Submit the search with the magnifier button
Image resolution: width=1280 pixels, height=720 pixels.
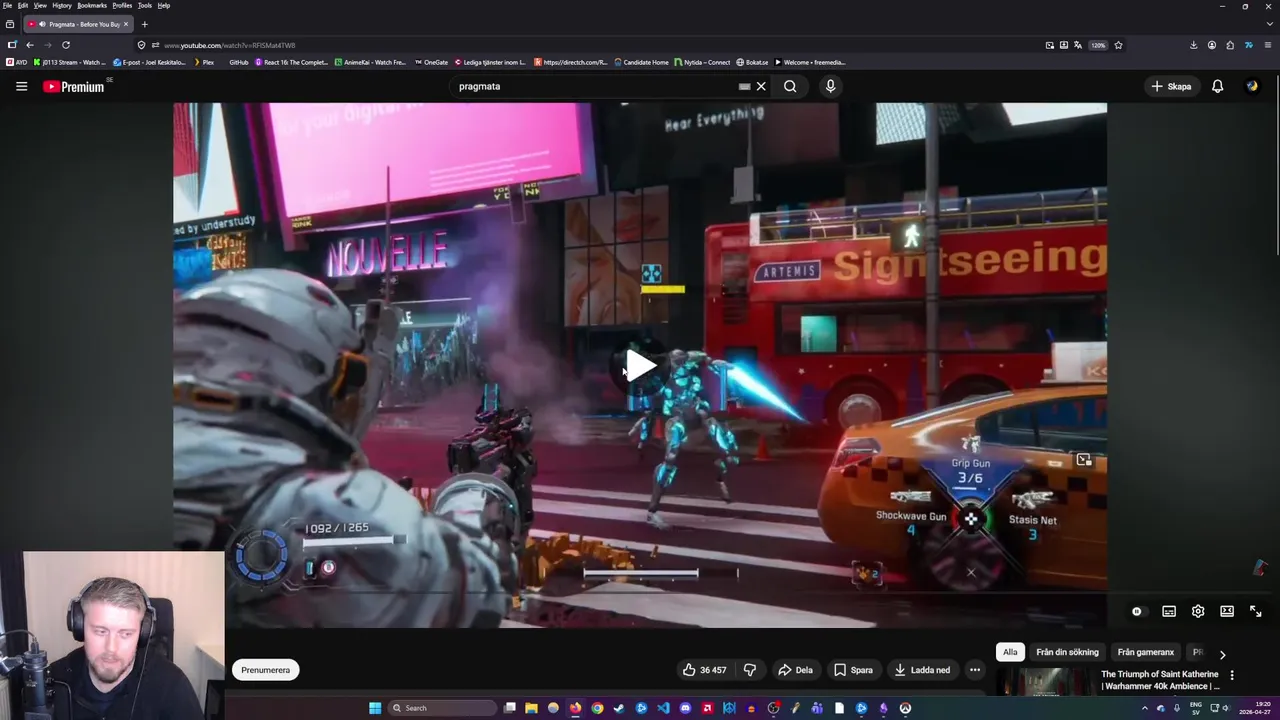point(790,86)
